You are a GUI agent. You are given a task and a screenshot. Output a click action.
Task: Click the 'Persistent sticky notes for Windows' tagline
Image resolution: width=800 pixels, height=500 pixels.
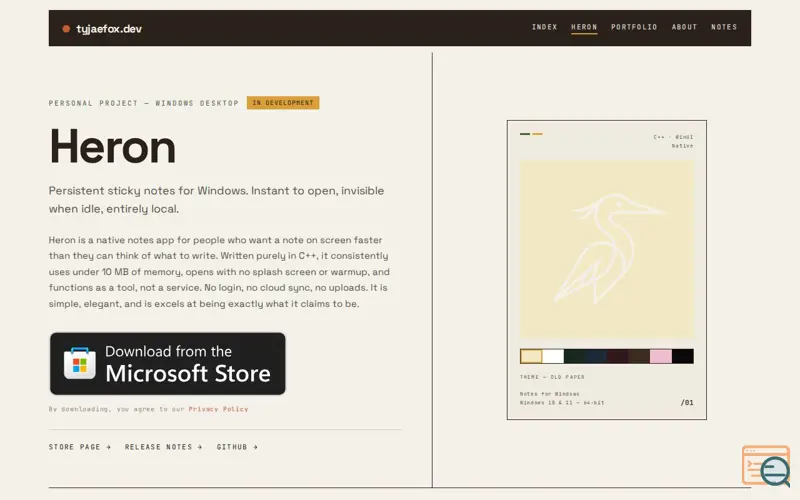216,199
